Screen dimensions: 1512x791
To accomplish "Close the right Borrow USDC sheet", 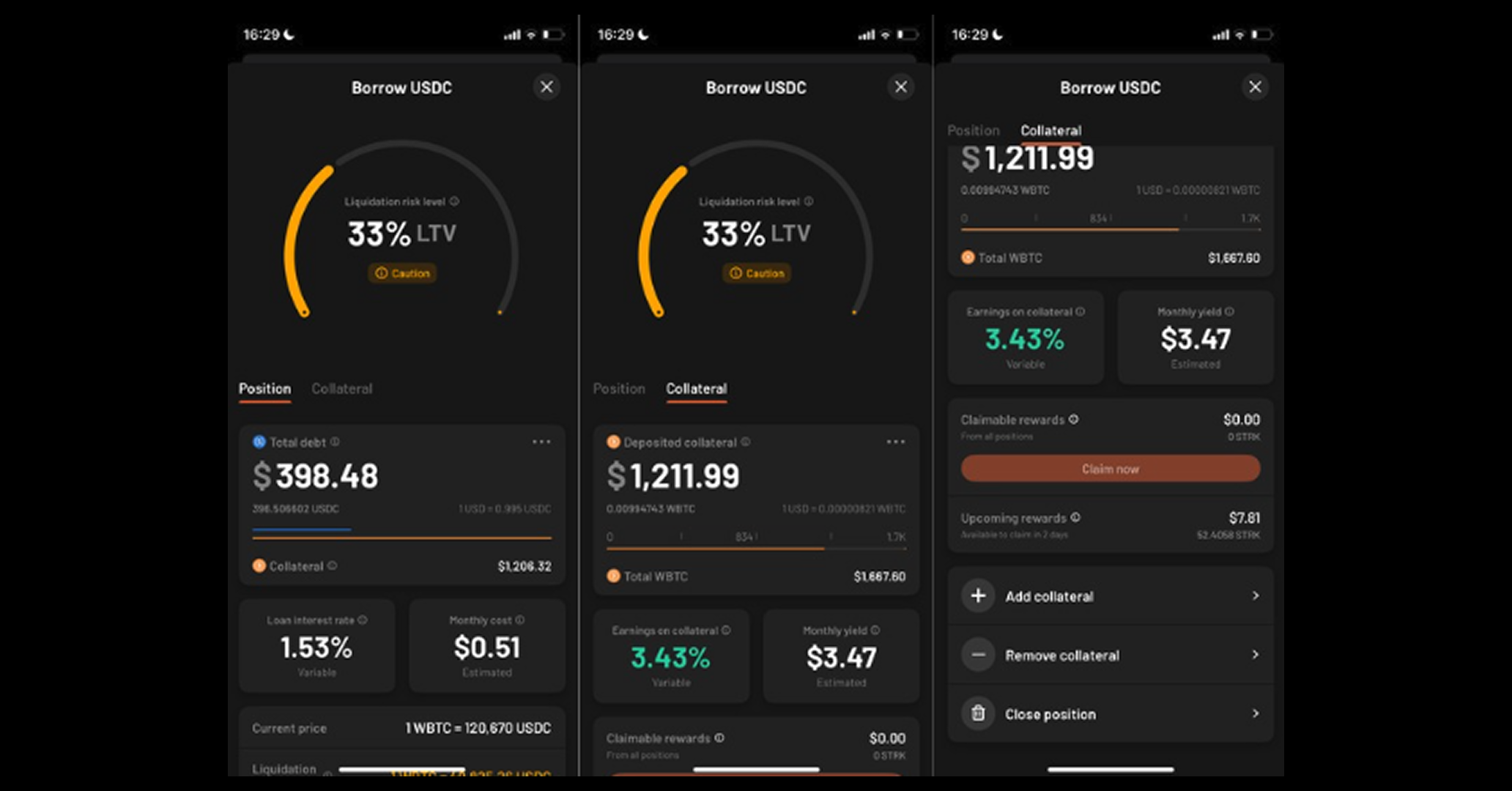I will coord(1255,87).
